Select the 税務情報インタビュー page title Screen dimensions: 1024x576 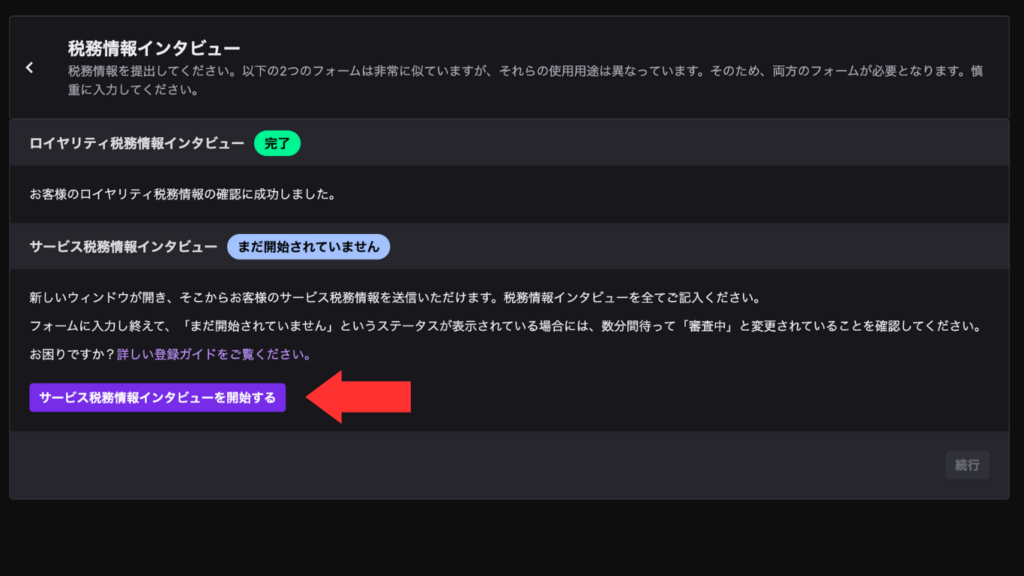click(154, 48)
